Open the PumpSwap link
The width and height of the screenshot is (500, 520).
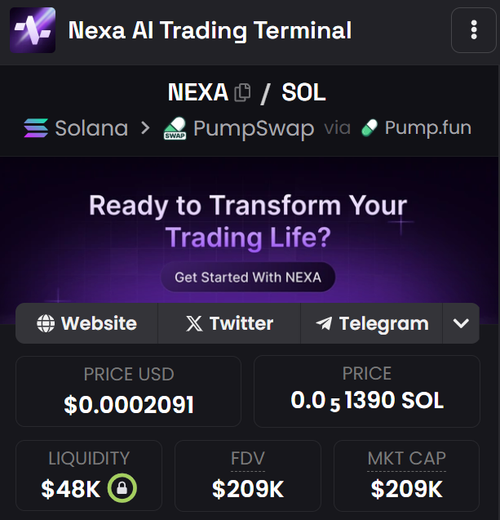[x=239, y=128]
